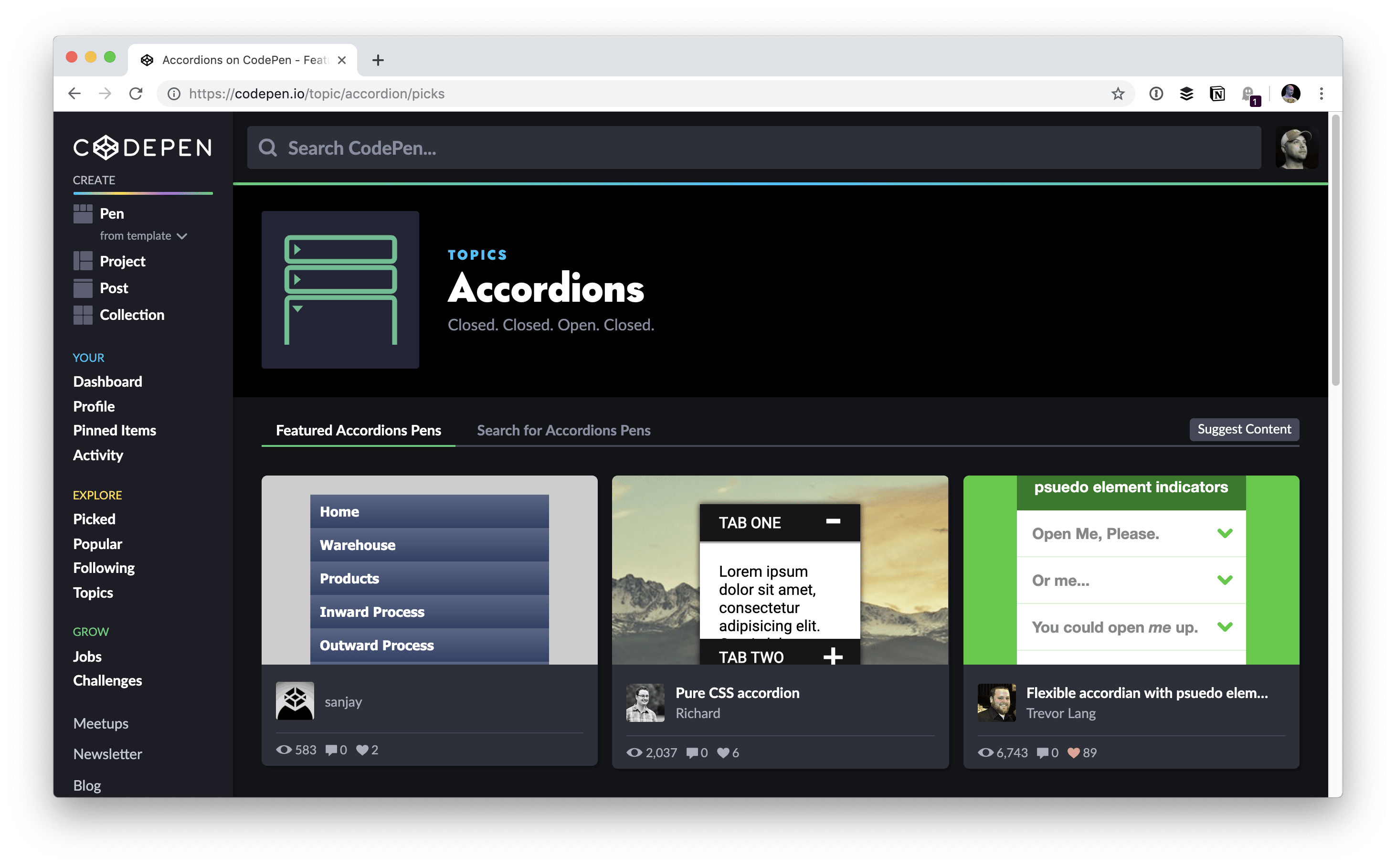
Task: Open sanjay's accordion pen thumbnail
Action: tap(429, 570)
